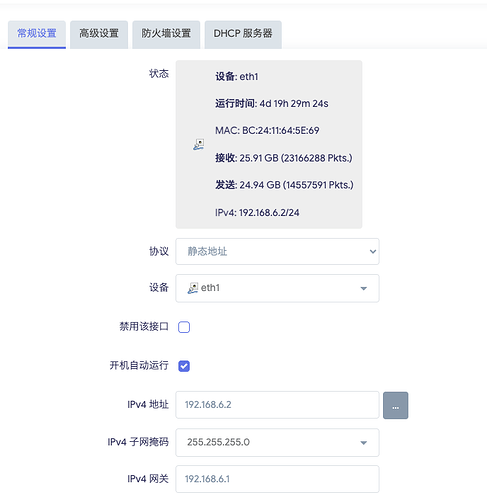Click the 发送 24.94 GB statistic
Screen dimensions: 487x499
point(284,185)
